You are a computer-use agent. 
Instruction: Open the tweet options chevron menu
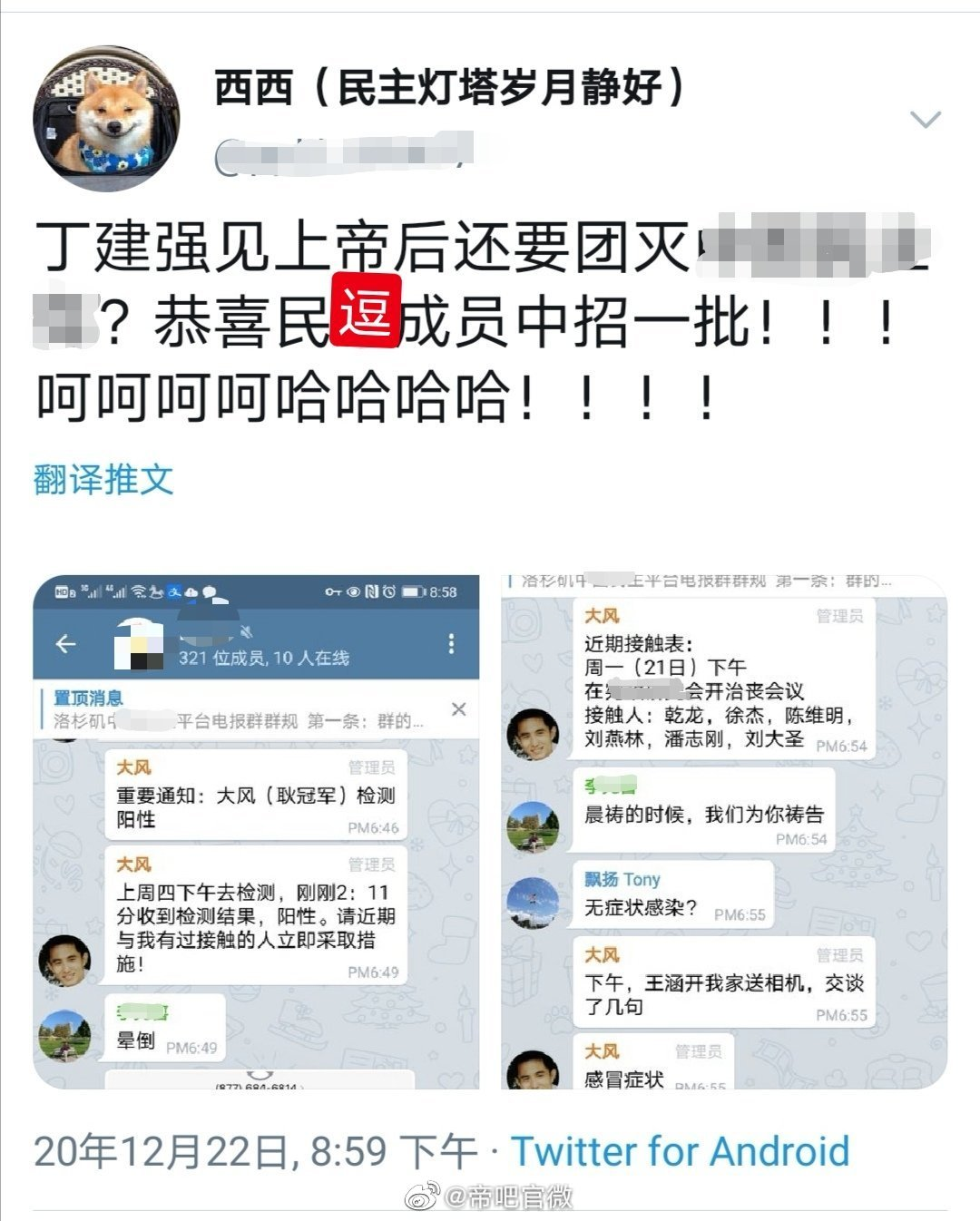coord(925,120)
